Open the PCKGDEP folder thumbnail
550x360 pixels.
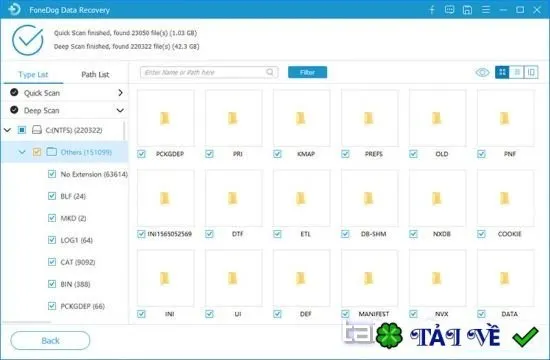(x=165, y=118)
